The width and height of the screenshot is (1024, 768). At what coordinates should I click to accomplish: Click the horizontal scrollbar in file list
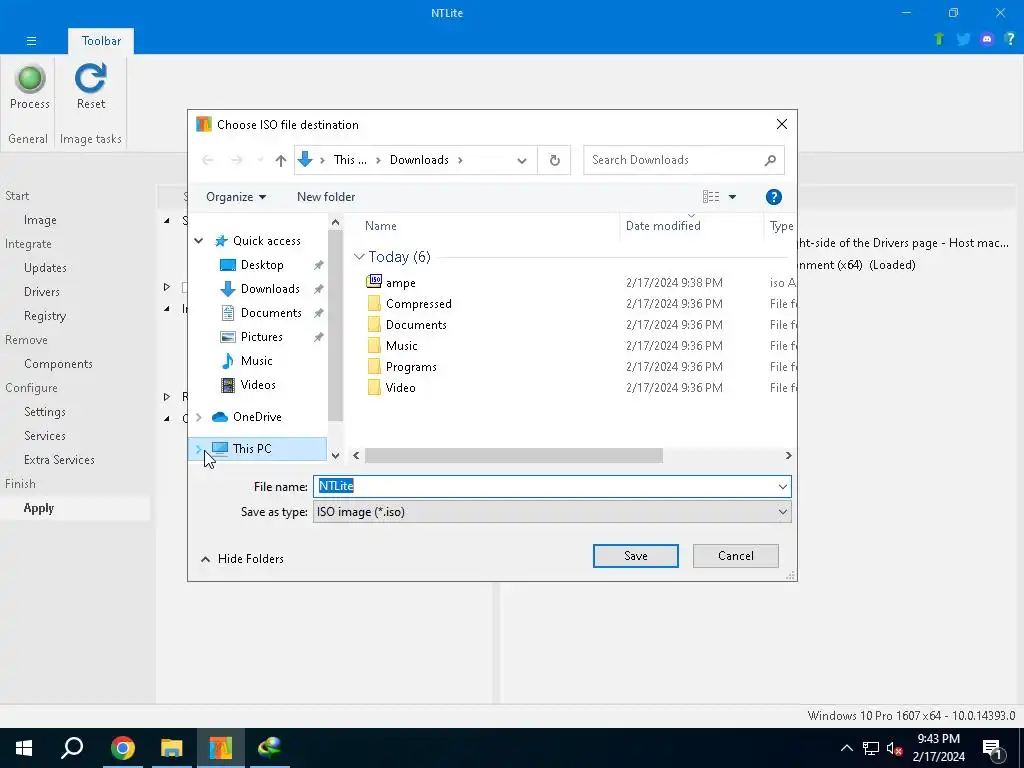click(x=513, y=455)
